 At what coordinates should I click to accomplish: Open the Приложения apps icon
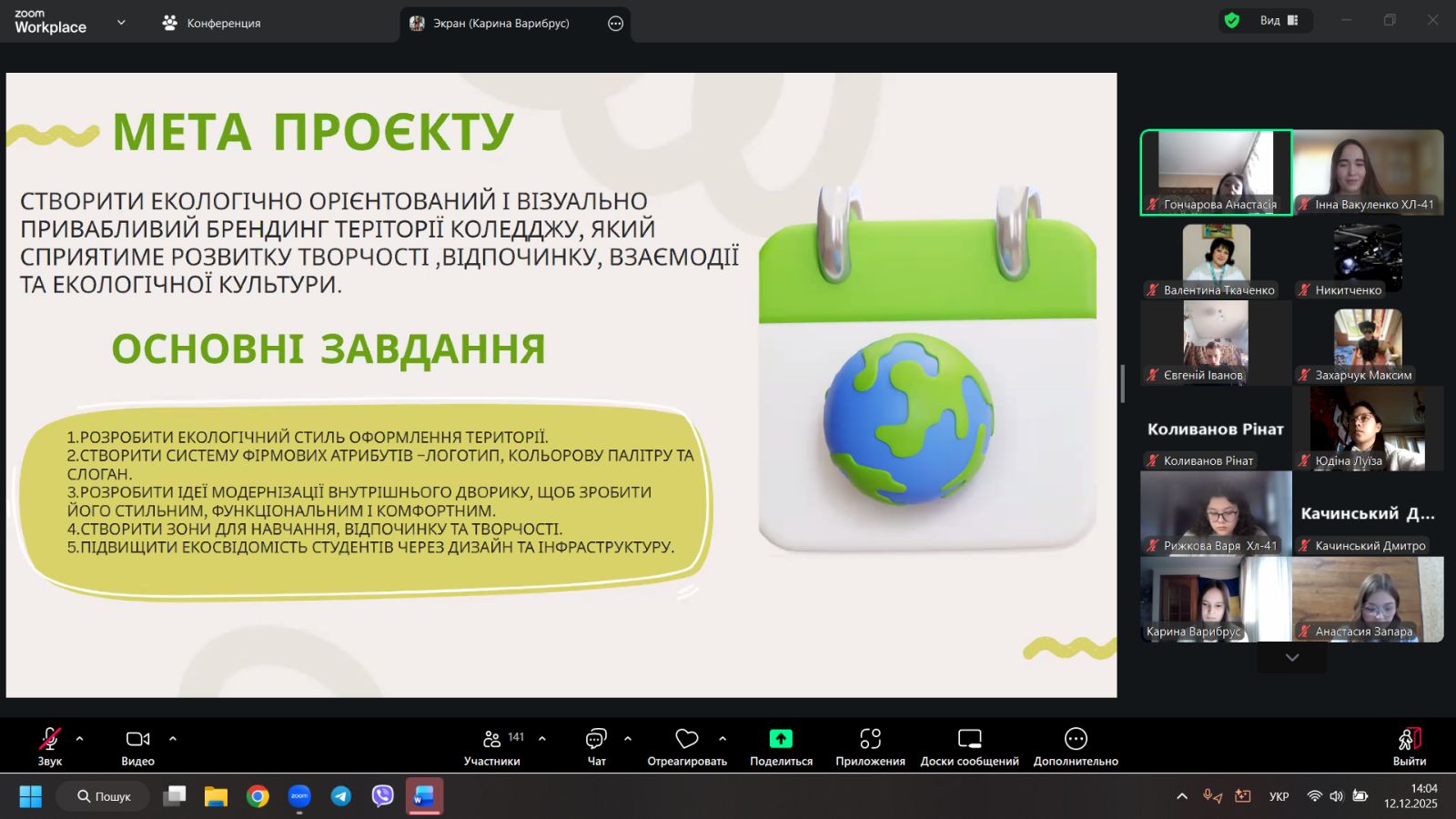[870, 739]
